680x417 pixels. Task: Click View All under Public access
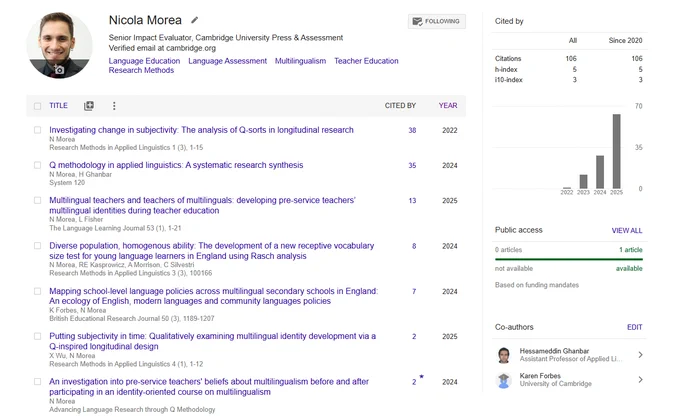627,231
